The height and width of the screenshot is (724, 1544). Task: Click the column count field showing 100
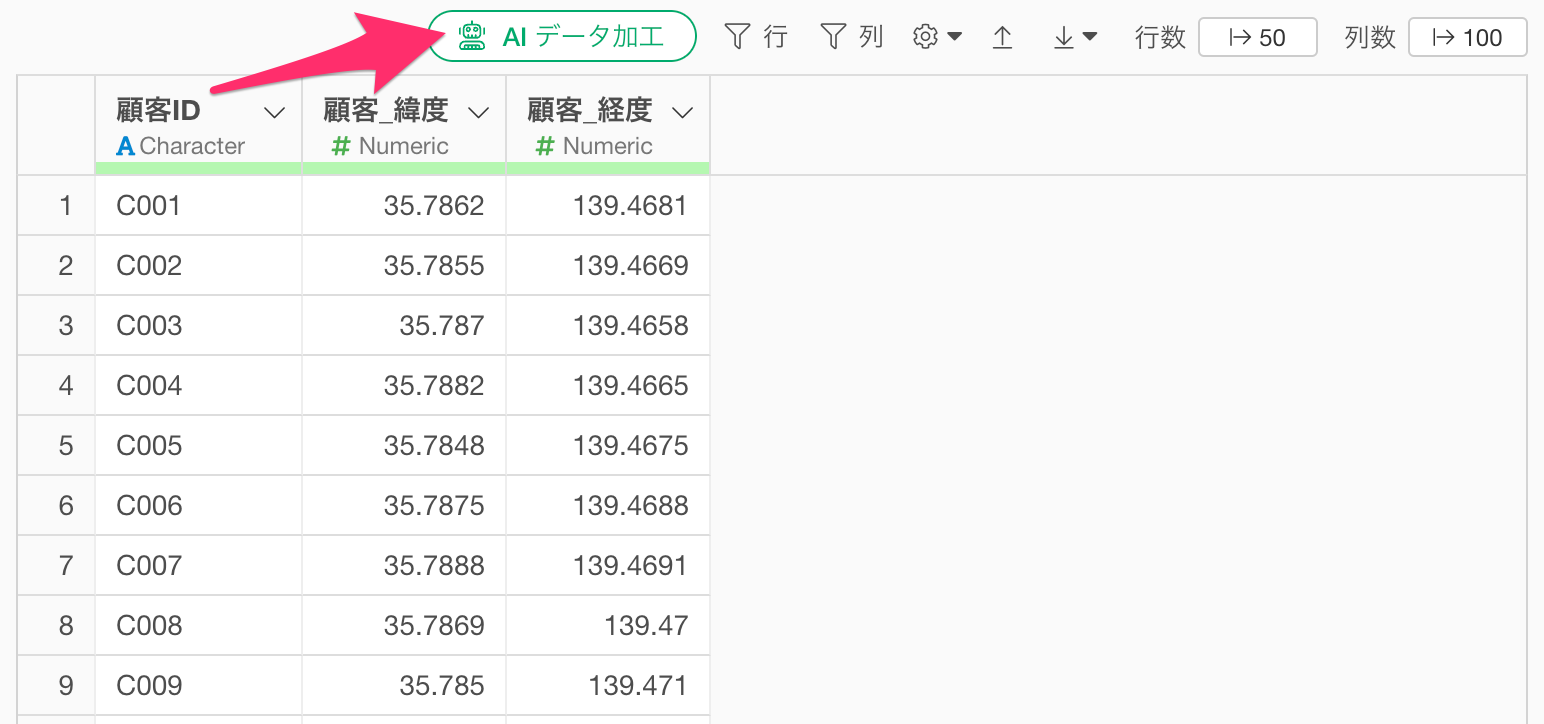coord(1467,37)
